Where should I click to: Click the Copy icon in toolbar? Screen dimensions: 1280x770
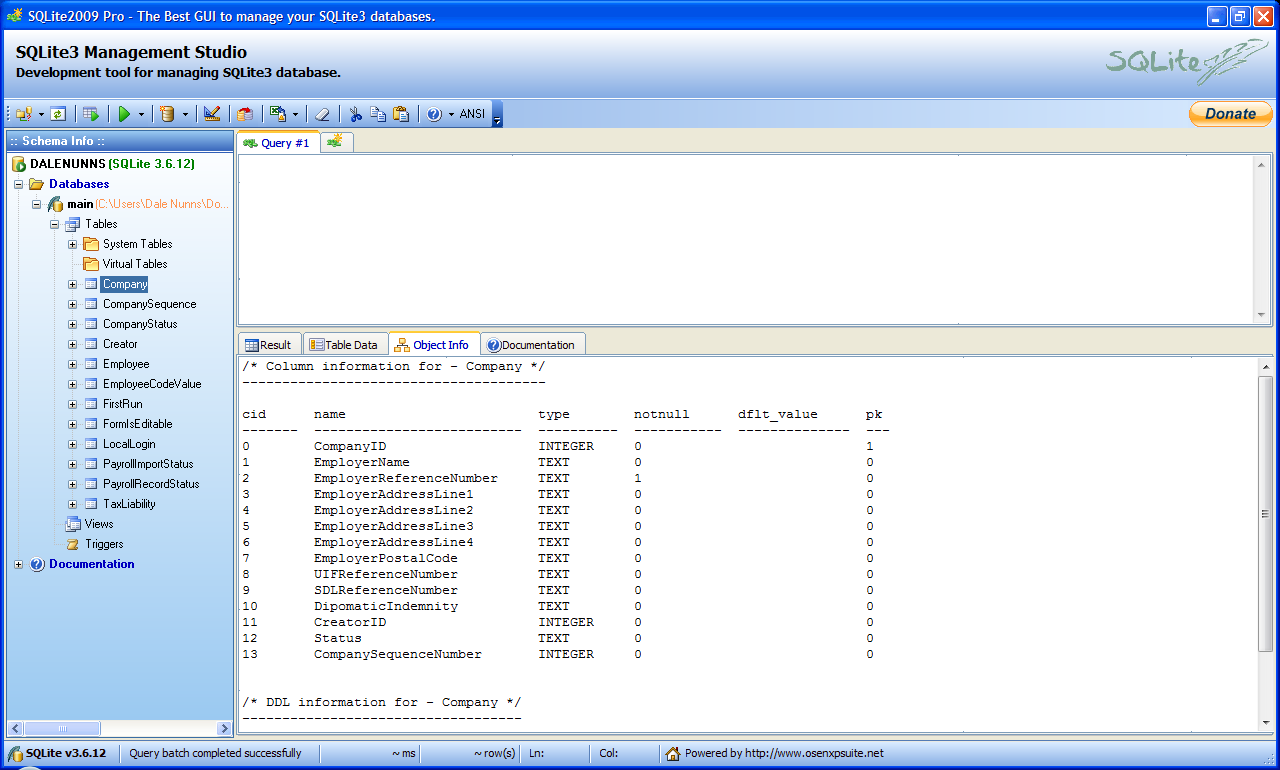click(378, 114)
